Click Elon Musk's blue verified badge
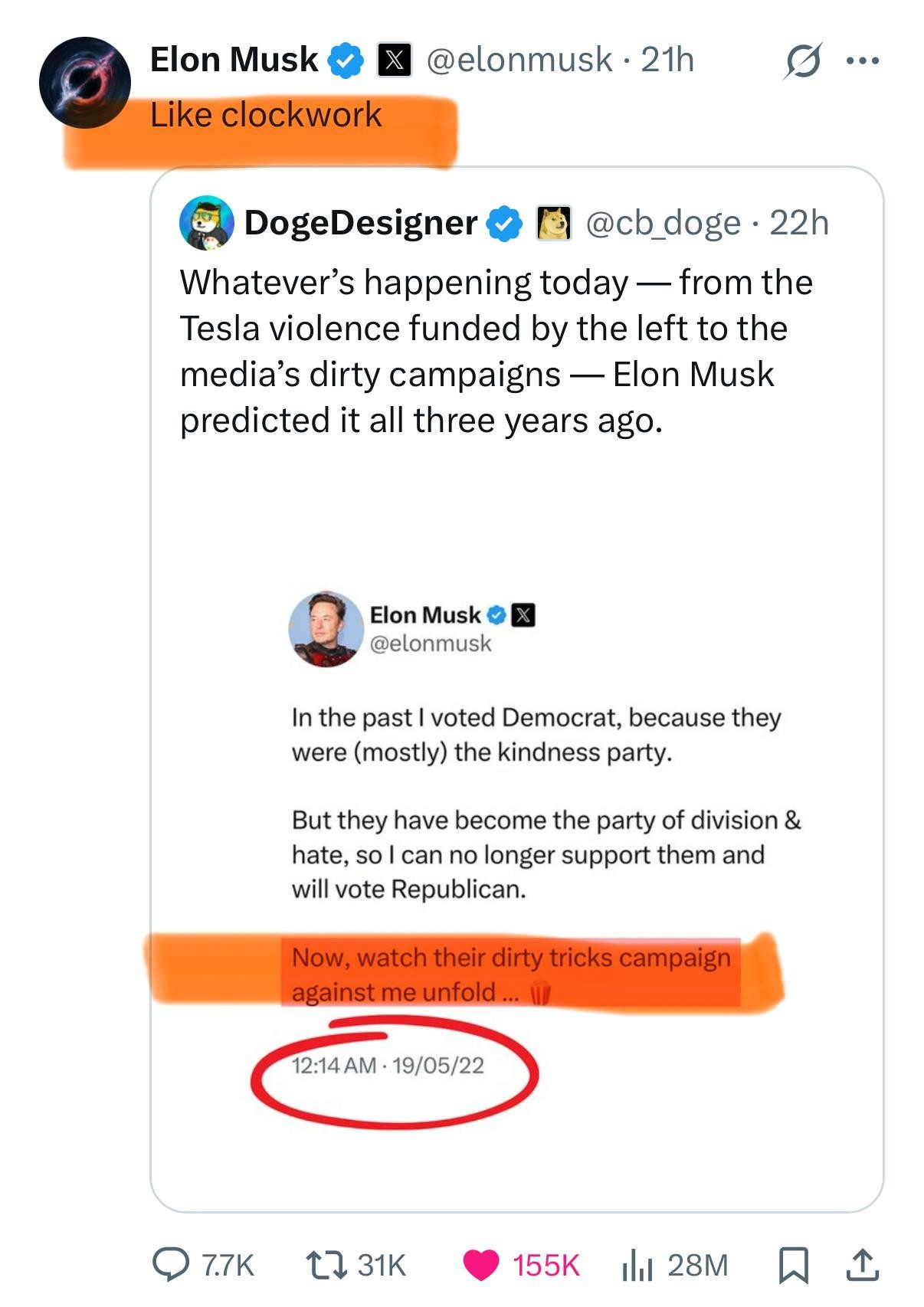924x1307 pixels. click(x=346, y=61)
